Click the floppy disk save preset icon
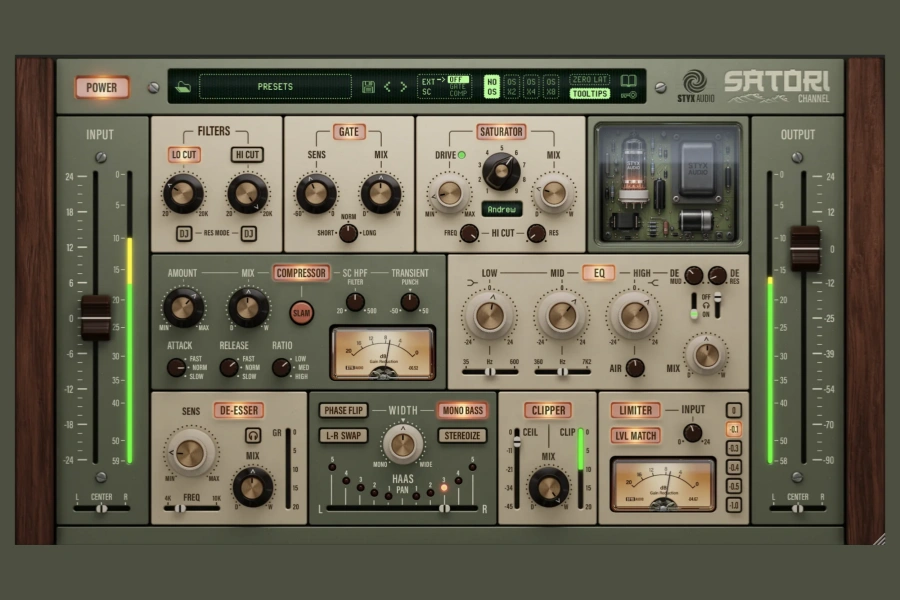The image size is (900, 600). (x=368, y=87)
